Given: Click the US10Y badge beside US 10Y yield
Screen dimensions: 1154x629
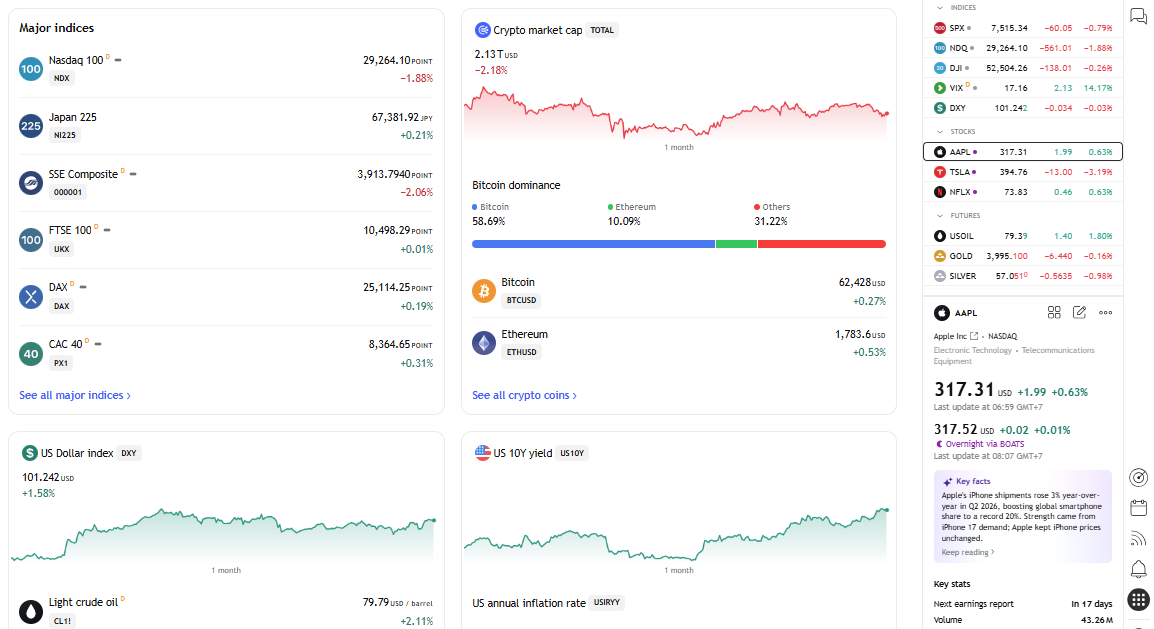Looking at the screenshot, I should click(x=572, y=453).
